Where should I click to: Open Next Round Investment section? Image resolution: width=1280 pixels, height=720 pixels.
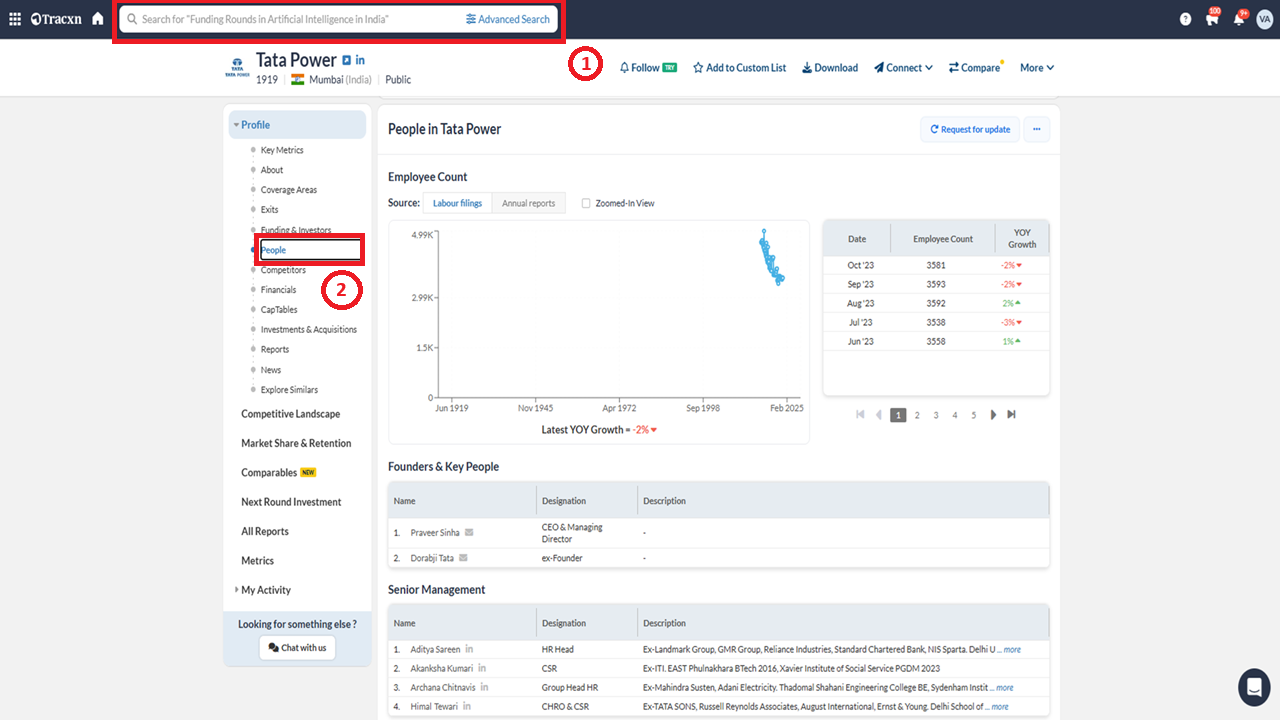291,502
